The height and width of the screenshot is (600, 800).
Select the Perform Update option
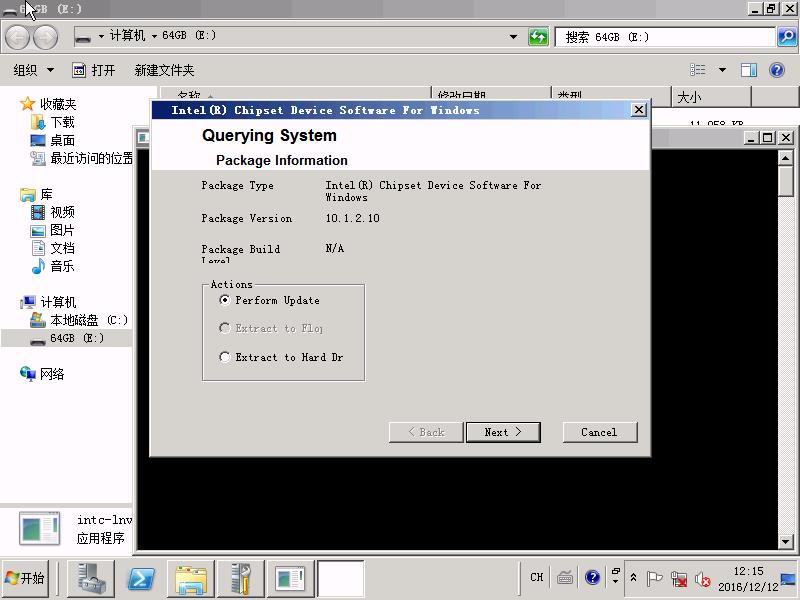pos(225,300)
